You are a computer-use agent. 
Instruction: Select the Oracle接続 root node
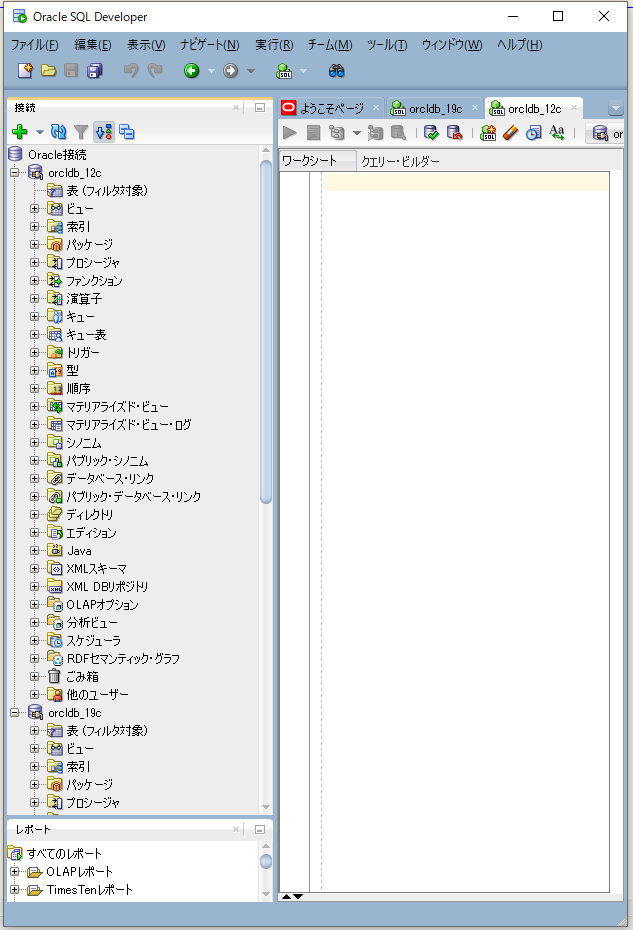pos(57,155)
